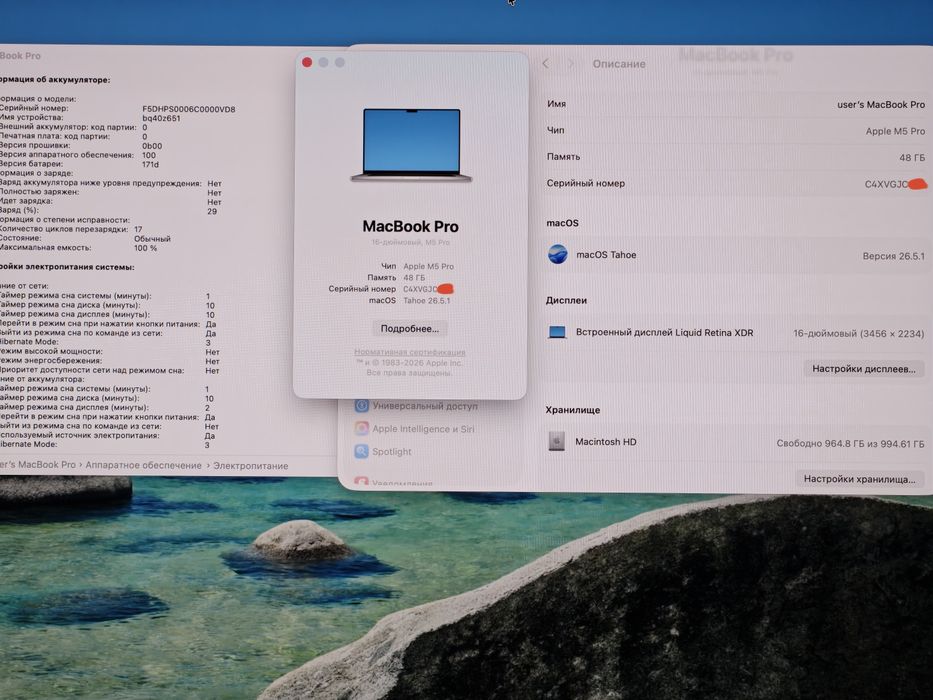Click battery serial F5DHPS0006C0000VD8
This screenshot has height=700, width=933.
(x=189, y=109)
